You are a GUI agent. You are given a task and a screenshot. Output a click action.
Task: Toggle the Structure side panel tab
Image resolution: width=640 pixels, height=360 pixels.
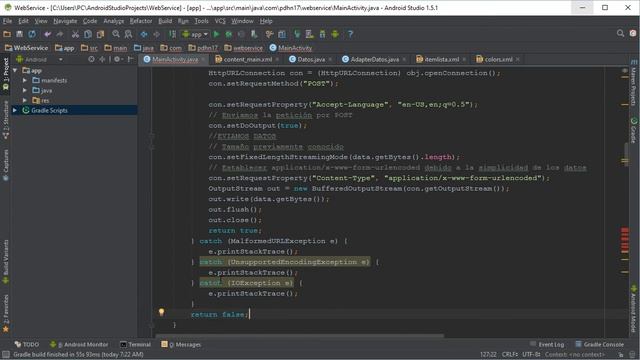(6, 120)
